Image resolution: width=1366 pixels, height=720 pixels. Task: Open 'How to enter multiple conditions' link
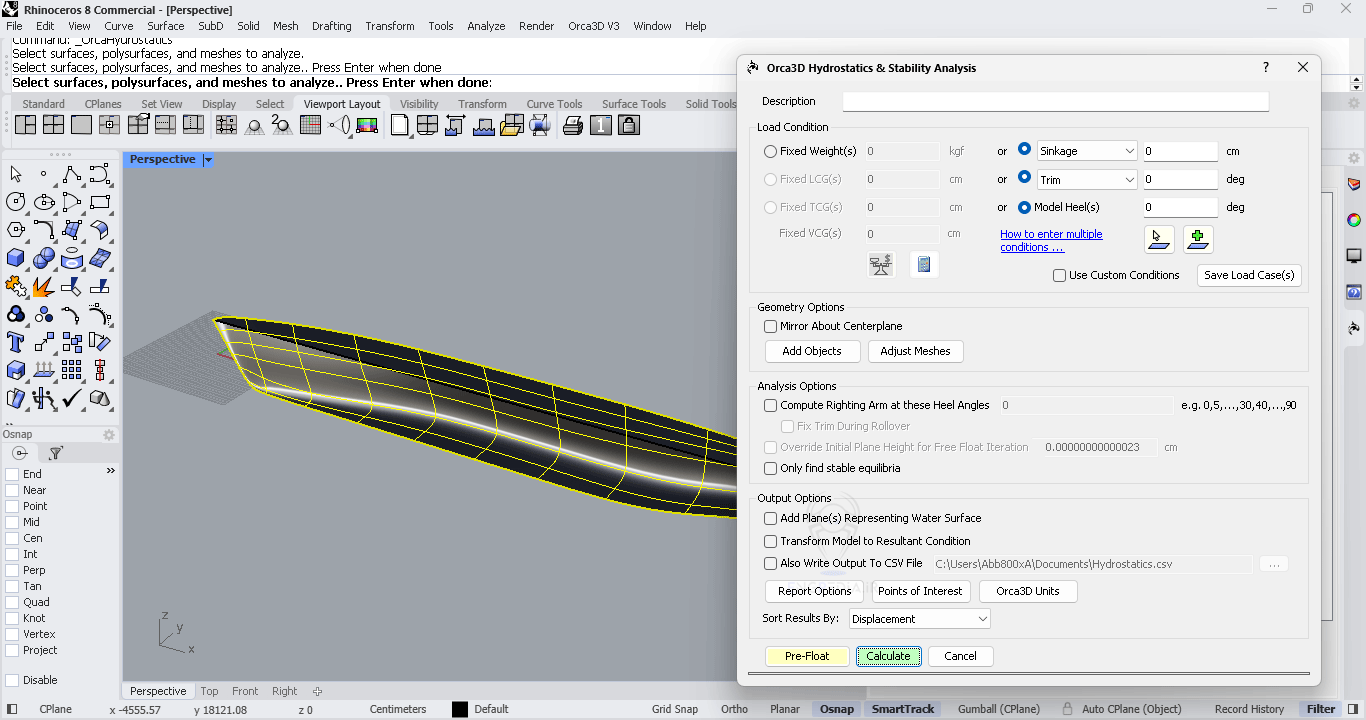(1051, 241)
